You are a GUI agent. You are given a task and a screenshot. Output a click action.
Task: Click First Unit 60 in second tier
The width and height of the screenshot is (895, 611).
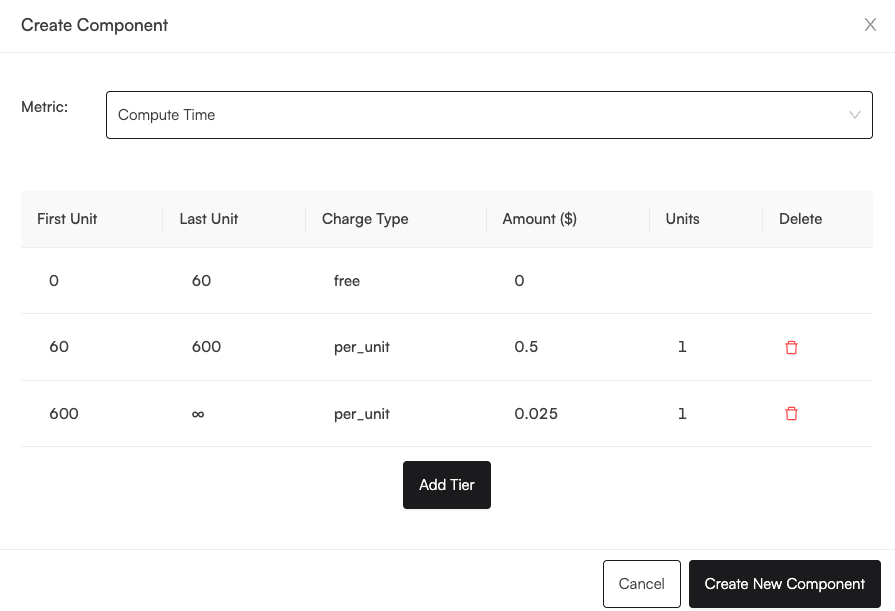59,347
